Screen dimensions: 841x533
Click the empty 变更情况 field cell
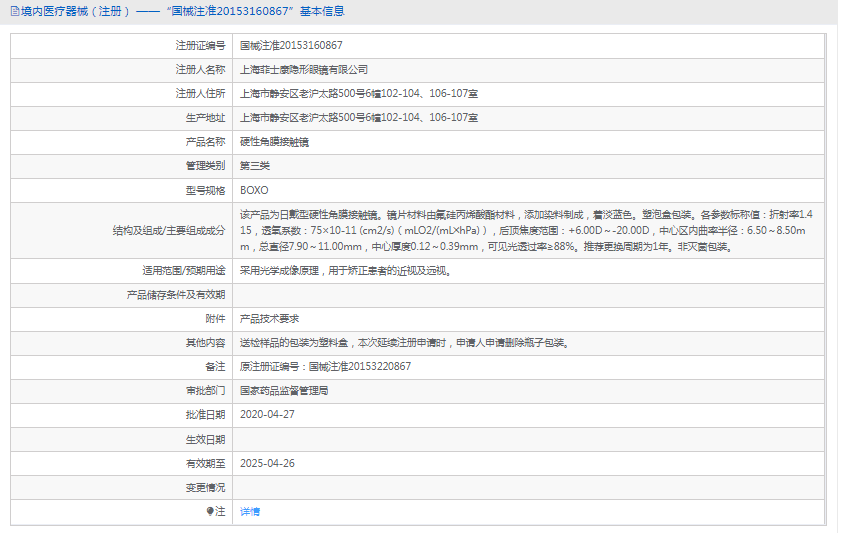[528, 487]
